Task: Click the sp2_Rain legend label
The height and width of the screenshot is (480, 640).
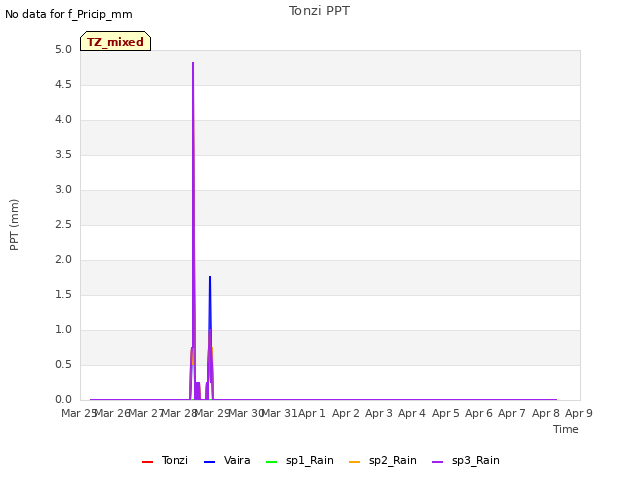Action: coord(393,460)
